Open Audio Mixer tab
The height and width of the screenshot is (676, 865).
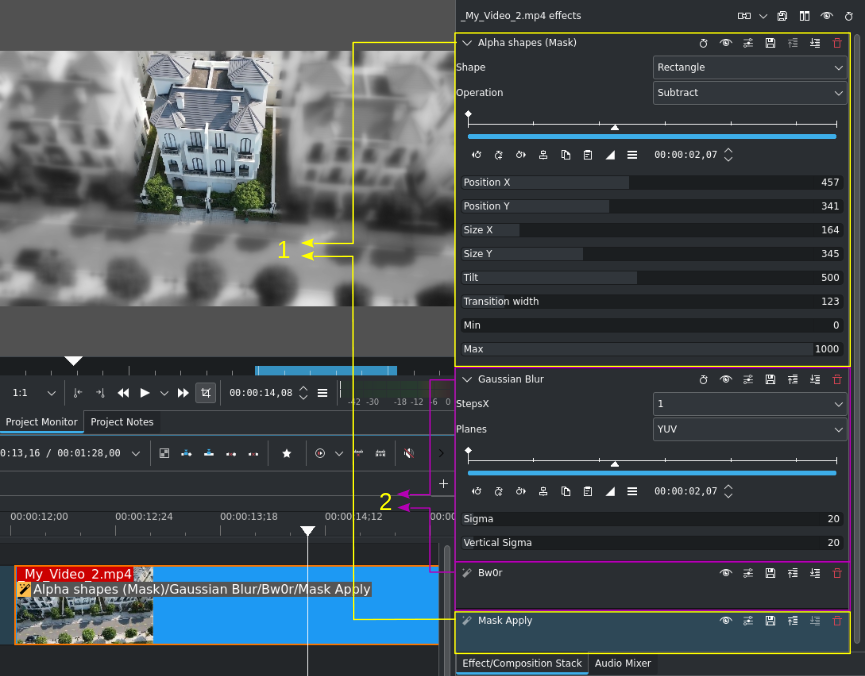623,663
